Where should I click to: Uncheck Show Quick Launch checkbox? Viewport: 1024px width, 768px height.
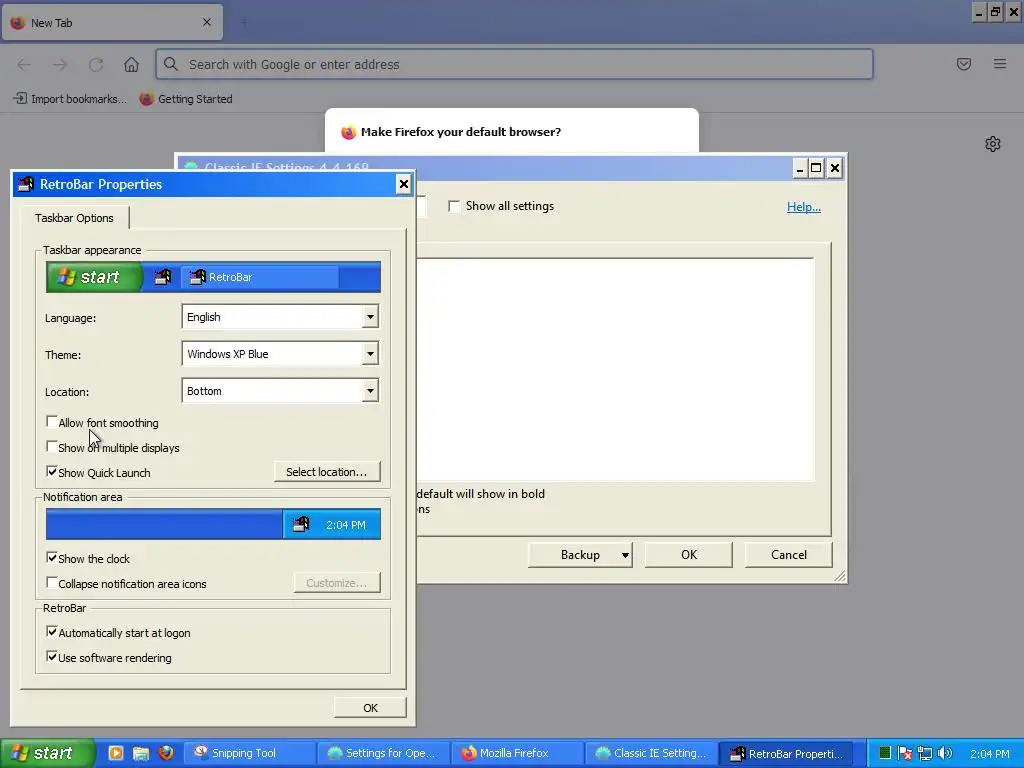tap(52, 472)
